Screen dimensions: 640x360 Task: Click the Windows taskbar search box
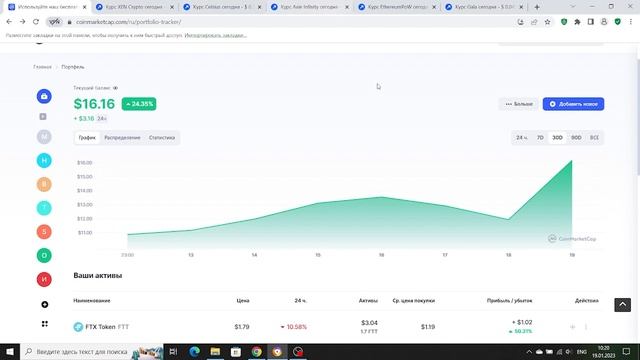[92, 352]
